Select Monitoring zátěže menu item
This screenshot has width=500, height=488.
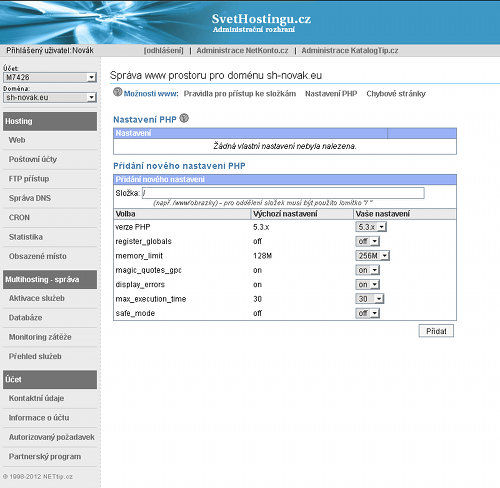40,337
